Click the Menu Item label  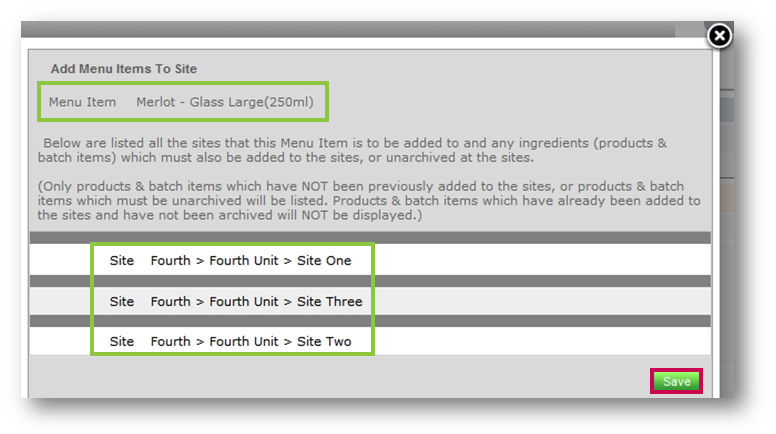click(x=82, y=102)
